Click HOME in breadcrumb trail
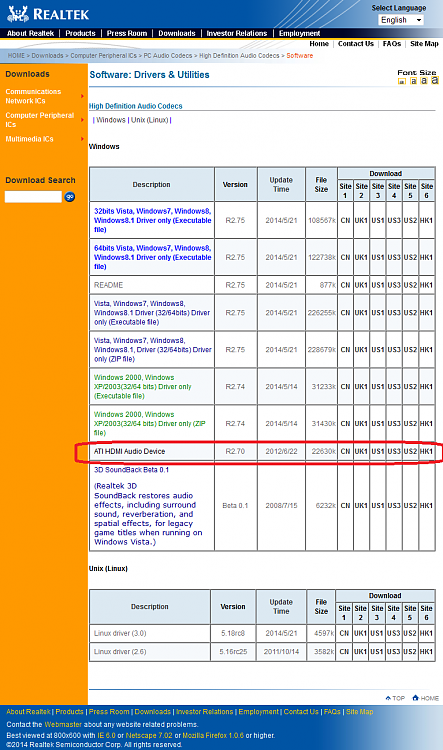This screenshot has width=443, height=750. coord(16,55)
